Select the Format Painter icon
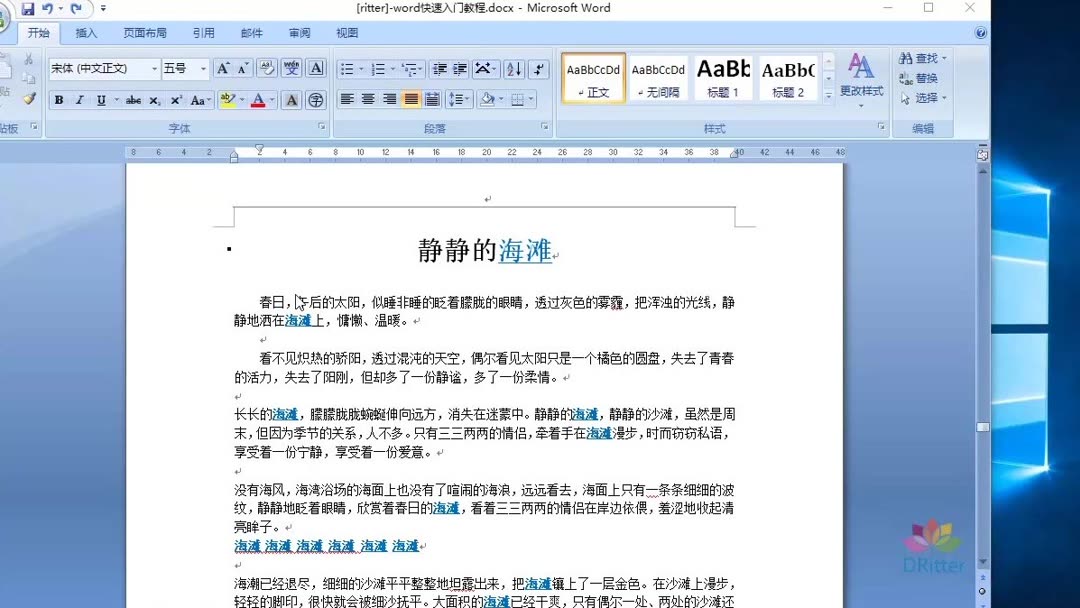The width and height of the screenshot is (1080, 608). [28, 100]
